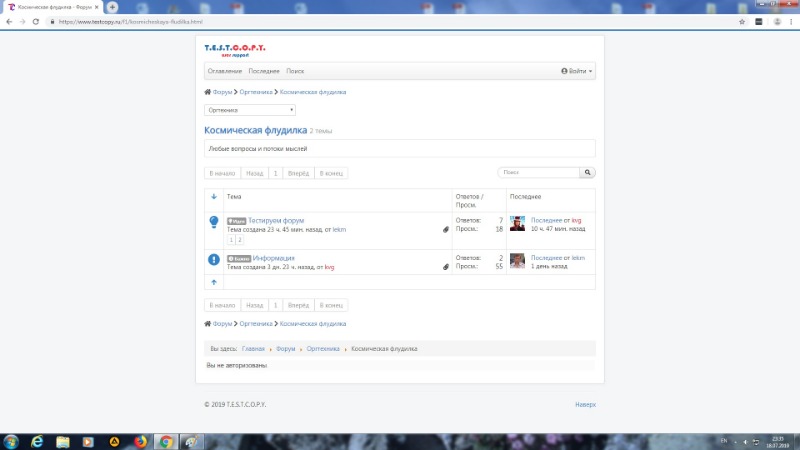Click the search magnifier button
This screenshot has width=800, height=450.
[x=587, y=172]
